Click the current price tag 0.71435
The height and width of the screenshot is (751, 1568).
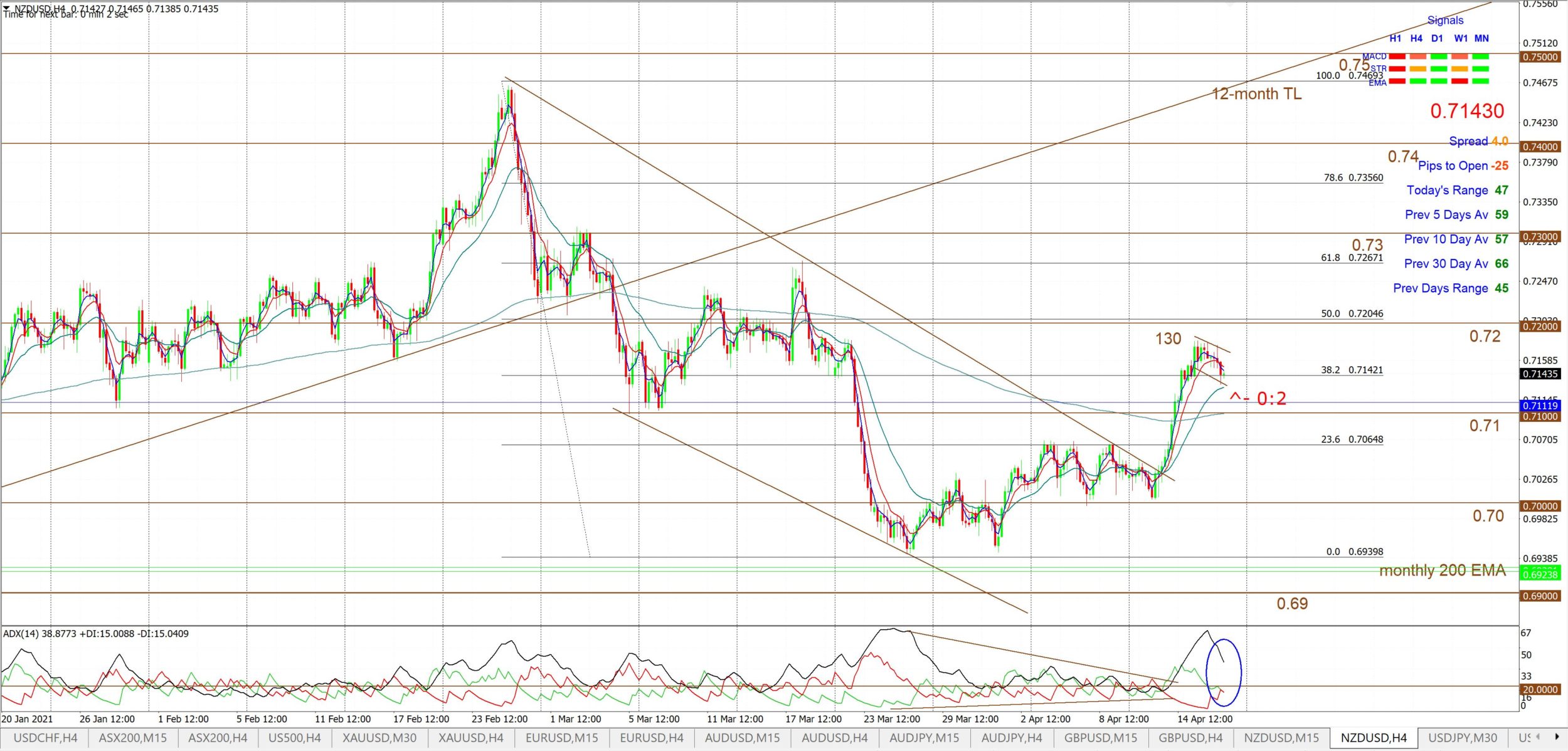coord(1540,374)
